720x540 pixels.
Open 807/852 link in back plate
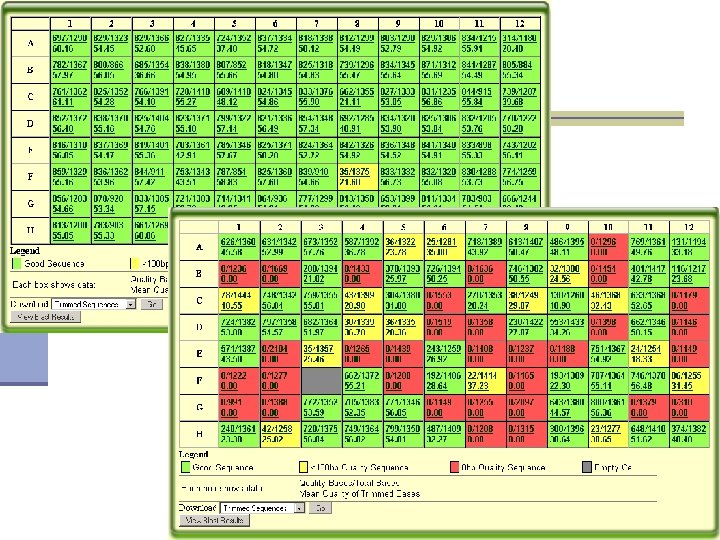click(231, 65)
